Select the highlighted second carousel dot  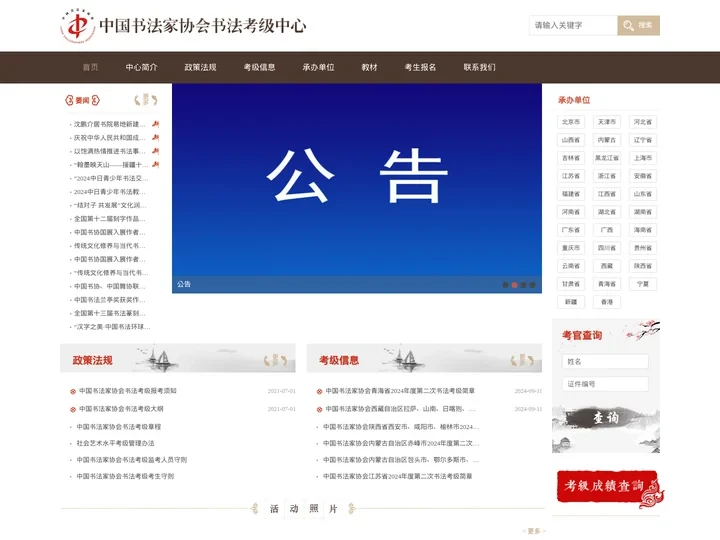pyautogui.click(x=514, y=285)
